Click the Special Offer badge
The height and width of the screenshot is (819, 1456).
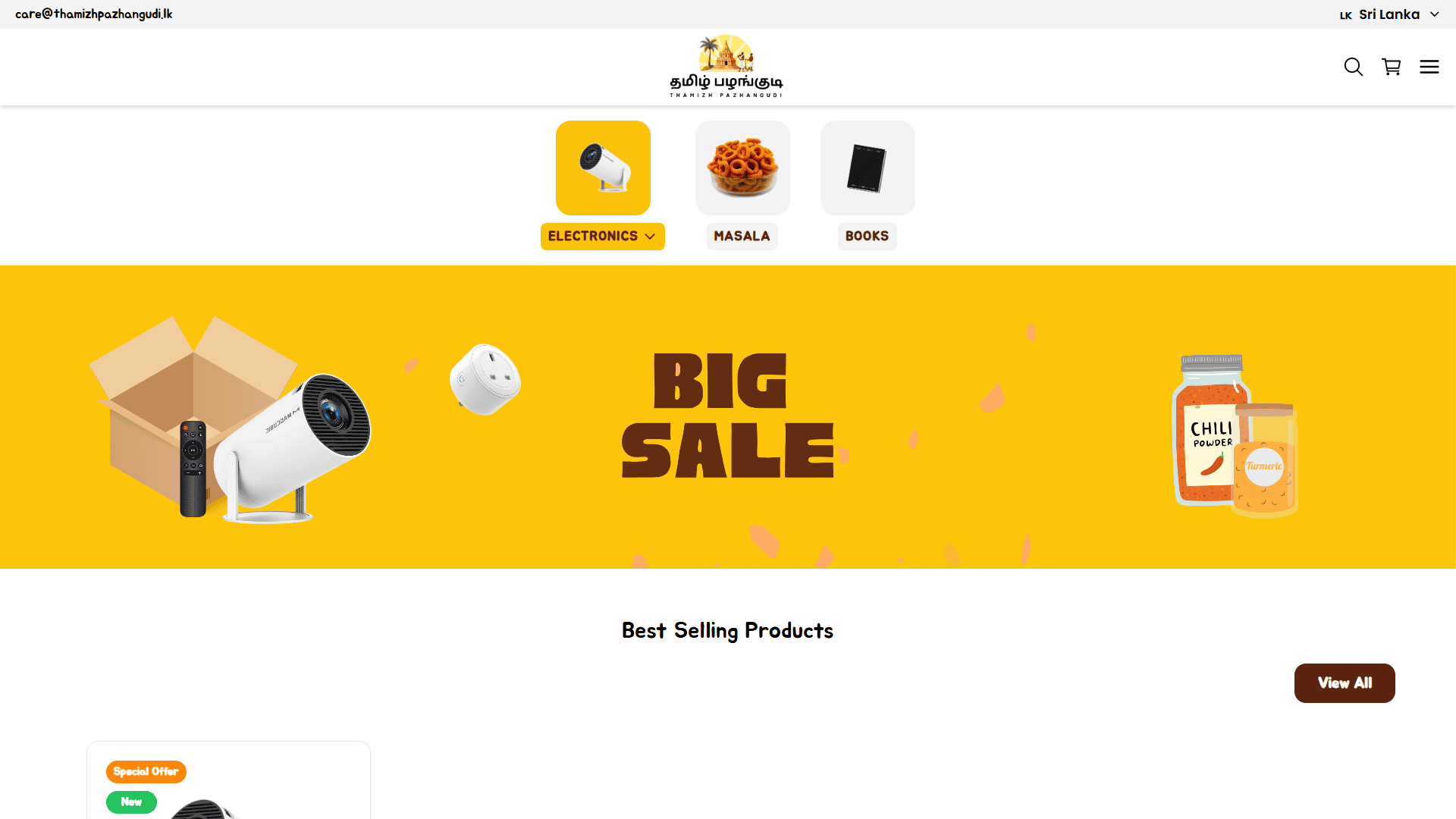[x=146, y=772]
